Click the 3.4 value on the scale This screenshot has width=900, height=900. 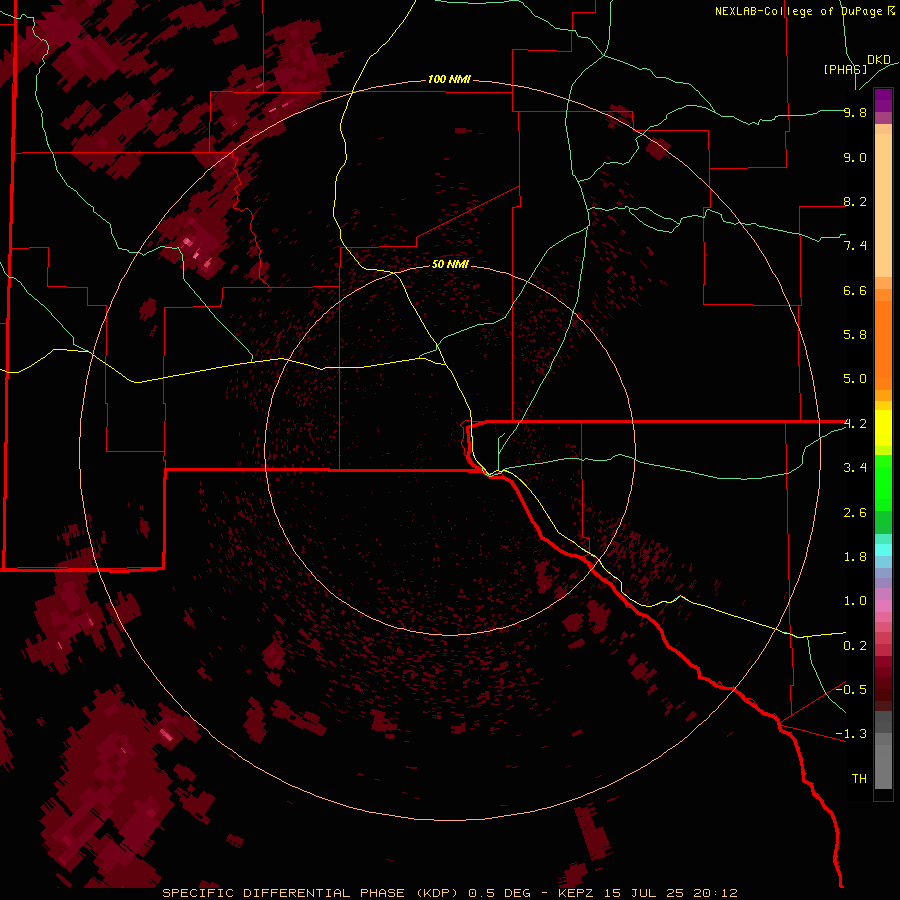(855, 468)
